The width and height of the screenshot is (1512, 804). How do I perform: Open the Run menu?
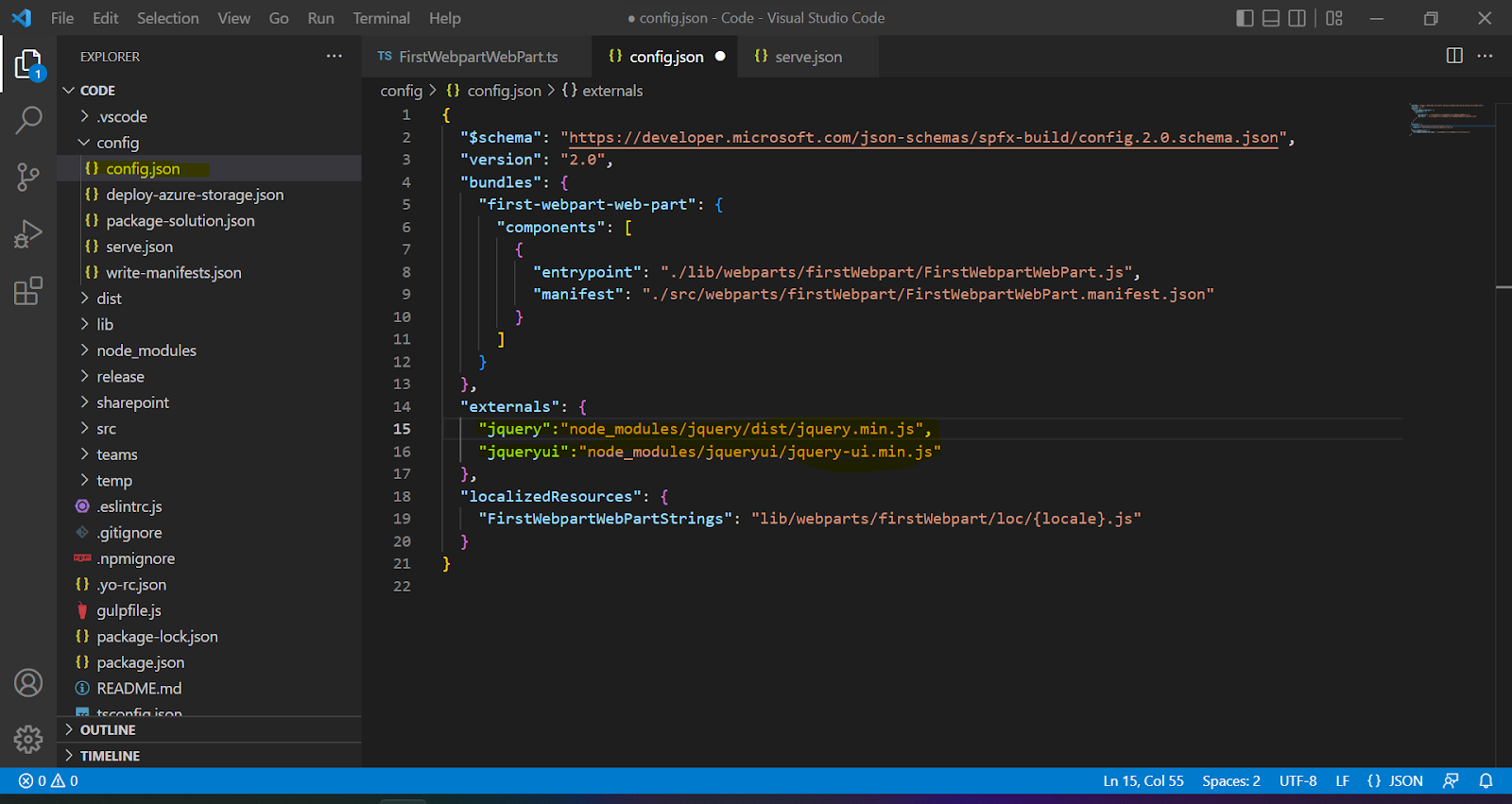pos(321,18)
